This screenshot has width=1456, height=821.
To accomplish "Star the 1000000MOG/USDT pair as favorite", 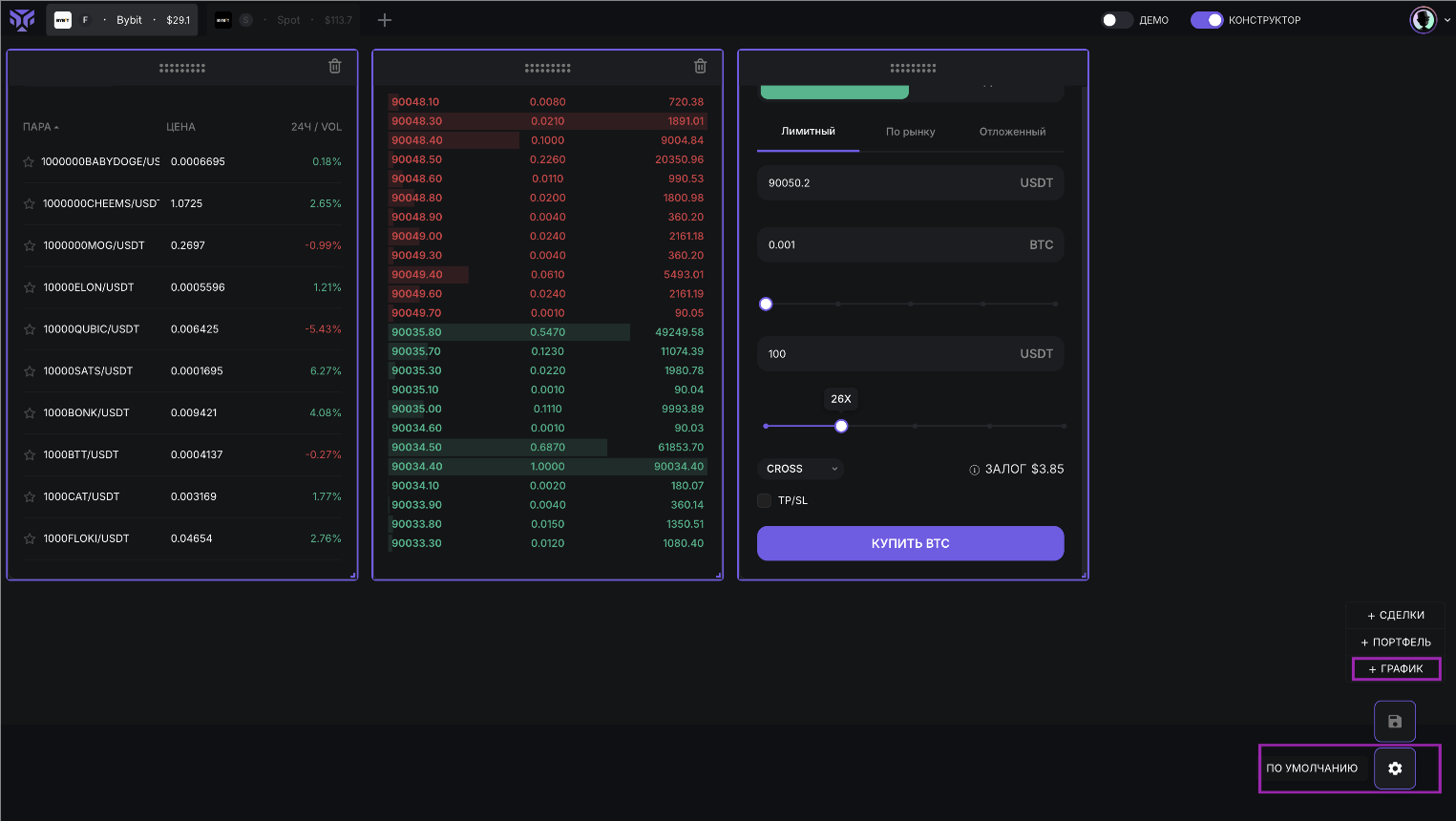I will click(x=29, y=246).
